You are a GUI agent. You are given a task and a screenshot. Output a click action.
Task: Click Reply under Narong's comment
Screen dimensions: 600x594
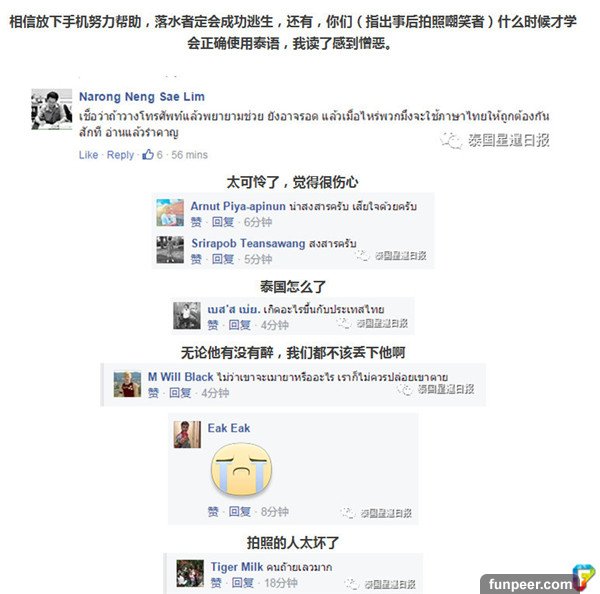120,155
